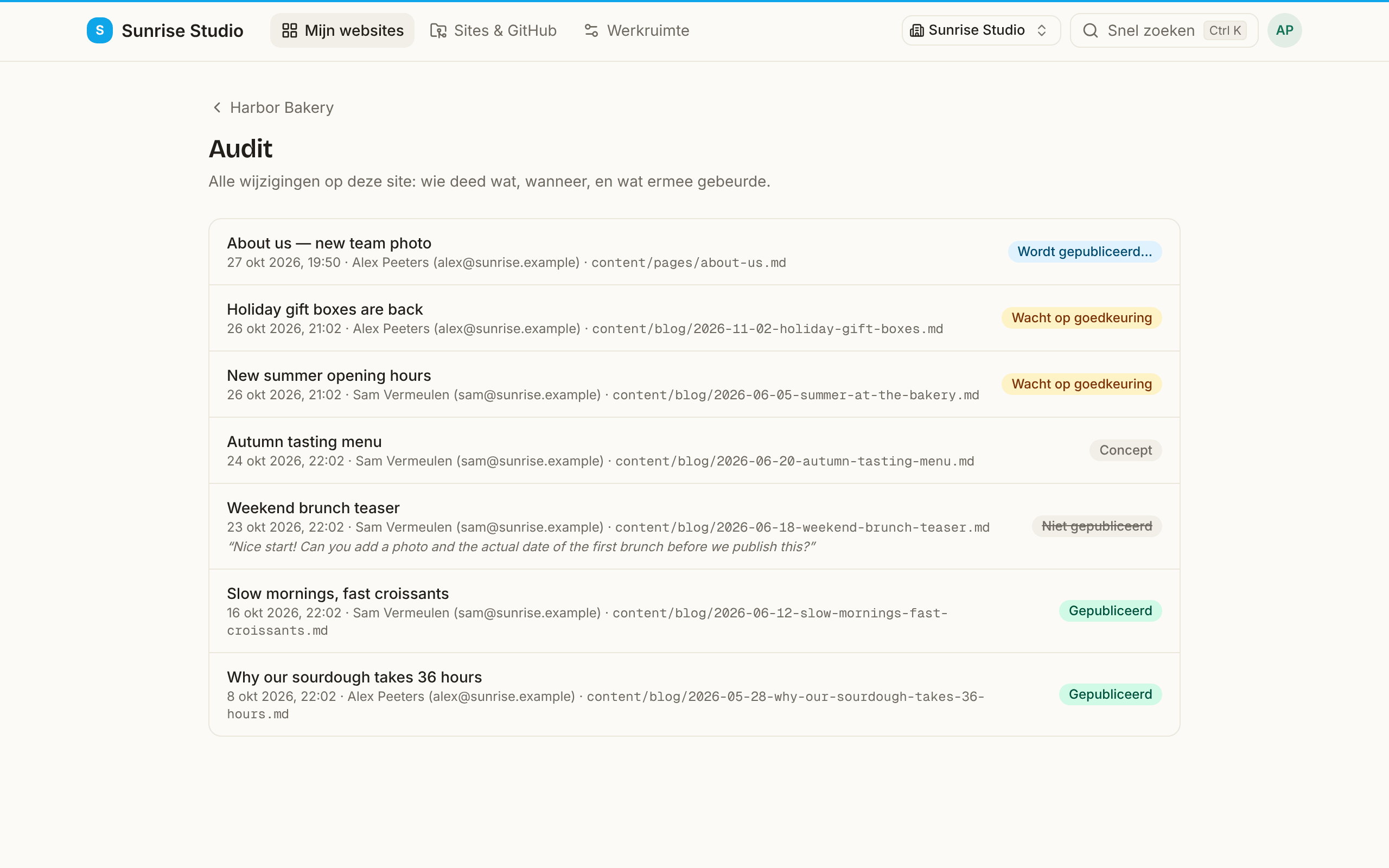Open 'Slow mornings, fast croissants' entry
Image resolution: width=1389 pixels, height=868 pixels.
point(694,611)
